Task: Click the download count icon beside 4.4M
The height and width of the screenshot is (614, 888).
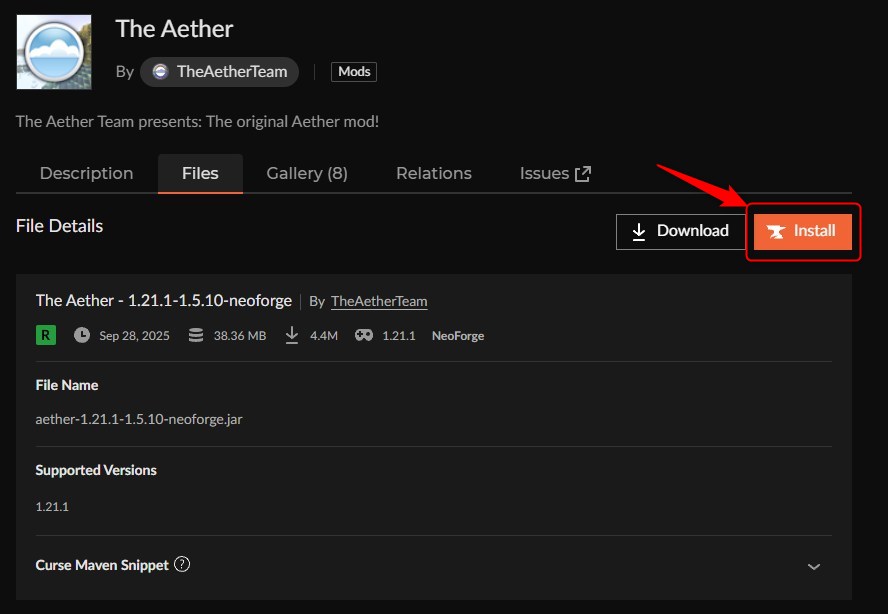Action: click(291, 335)
